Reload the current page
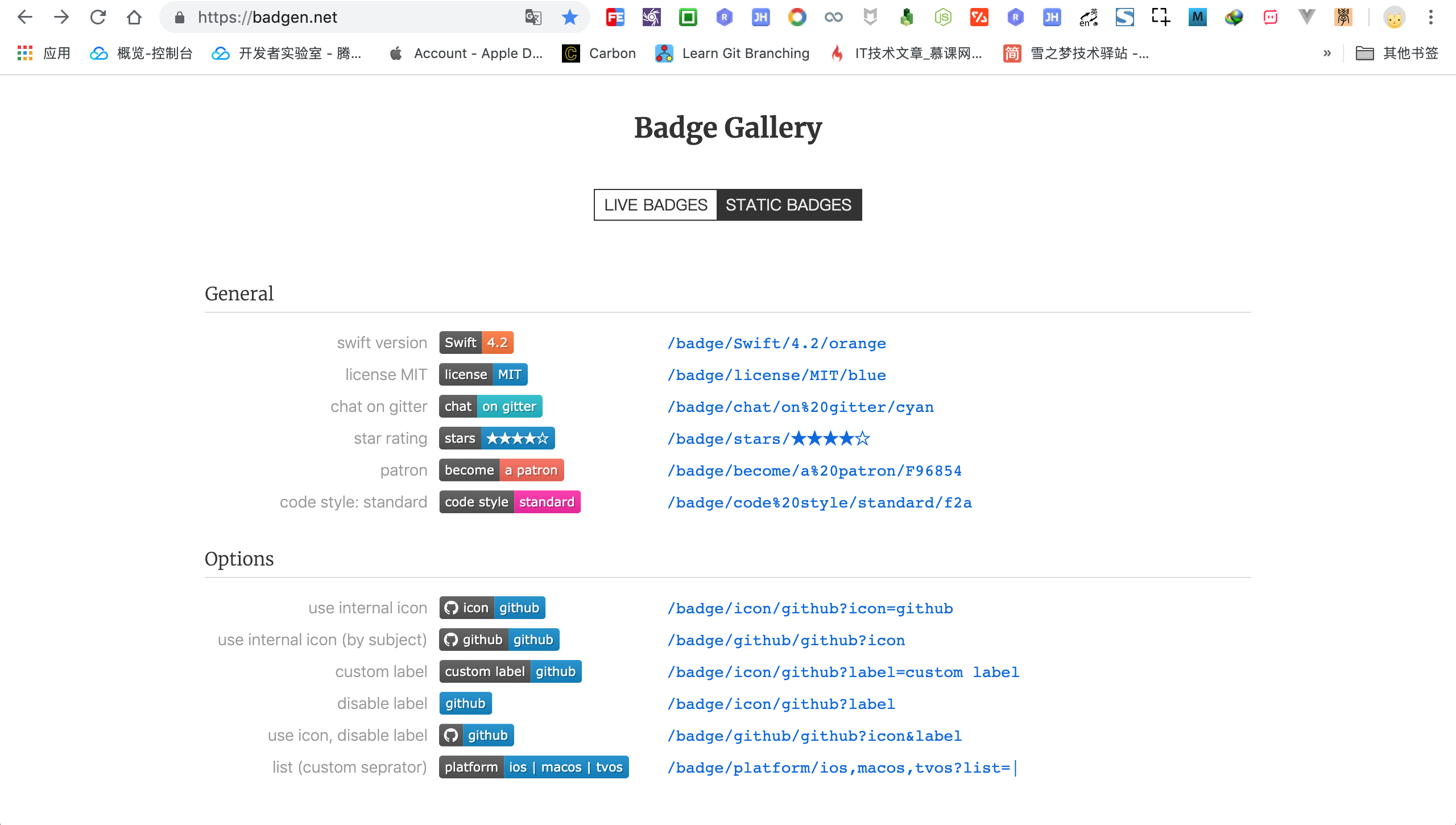Screen dimensions: 1456x825 click(98, 17)
